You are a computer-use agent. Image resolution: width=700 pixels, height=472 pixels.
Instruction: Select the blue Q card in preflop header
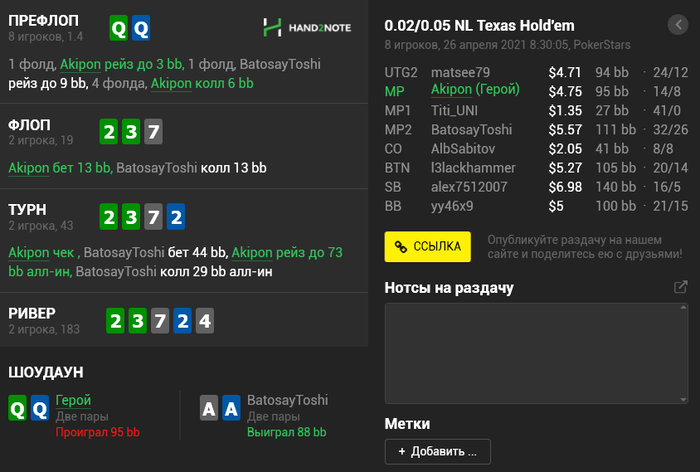141,28
